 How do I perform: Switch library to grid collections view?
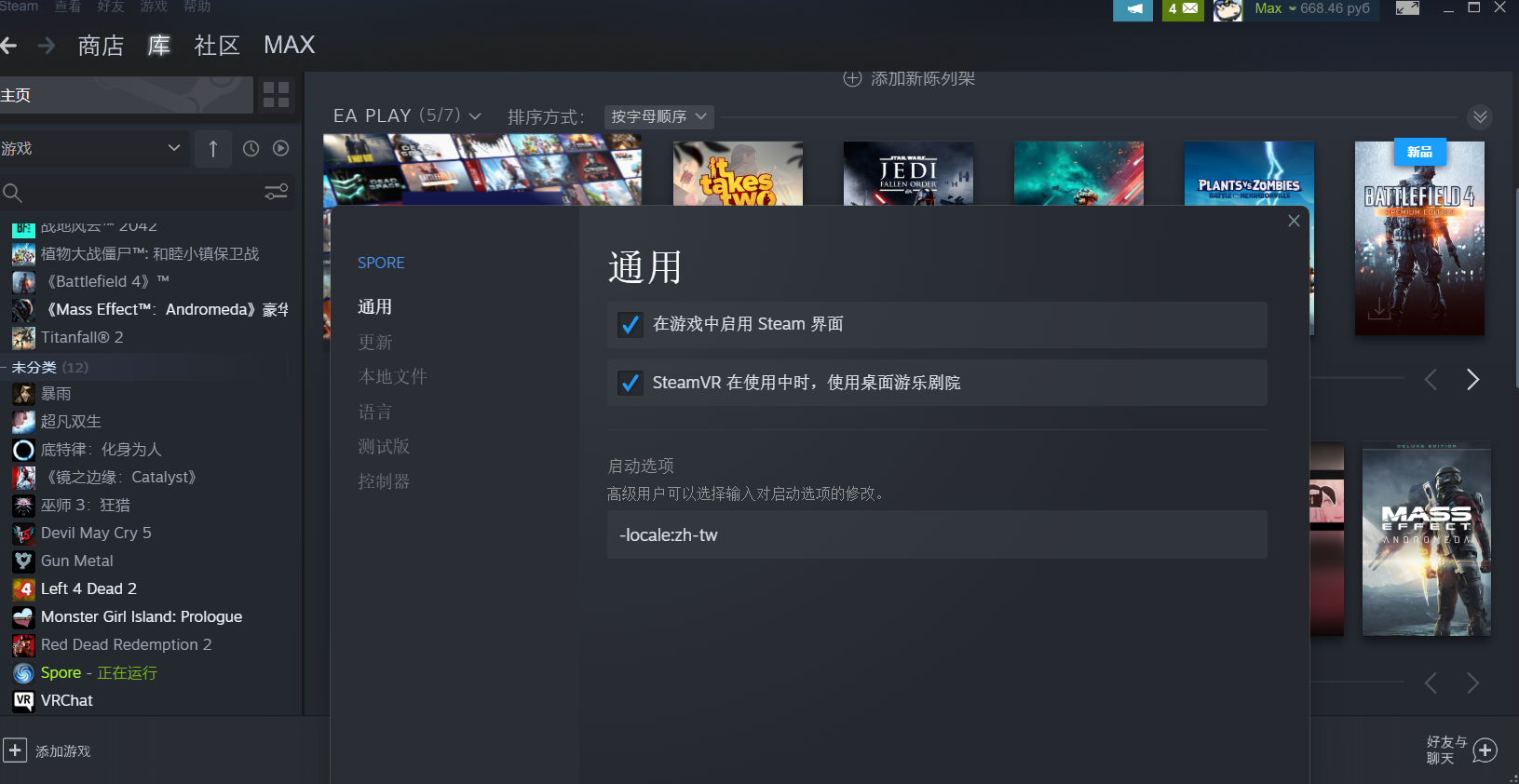tap(276, 94)
